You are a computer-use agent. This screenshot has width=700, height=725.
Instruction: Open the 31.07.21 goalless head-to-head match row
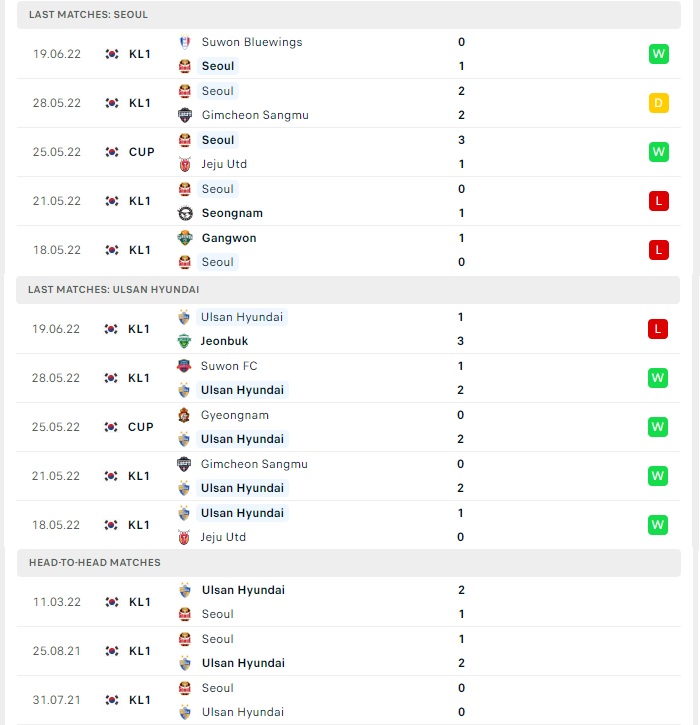click(349, 700)
